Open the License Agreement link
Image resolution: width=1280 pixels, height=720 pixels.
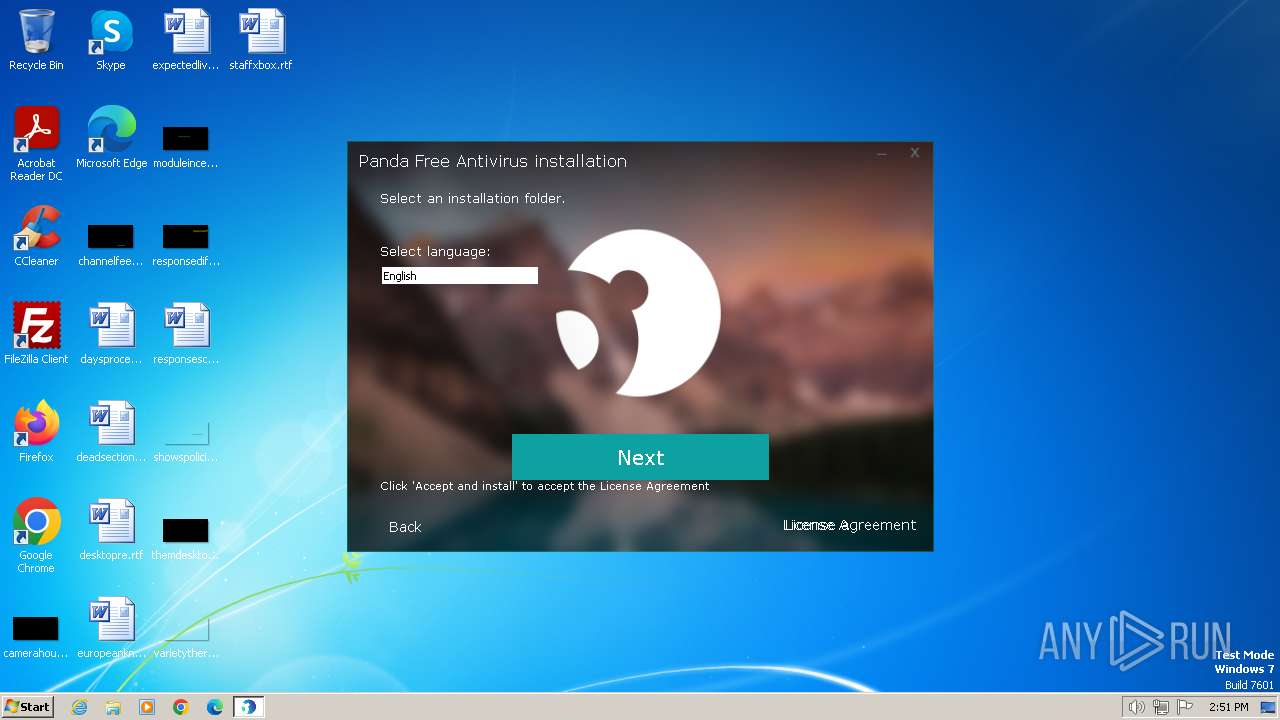coord(849,525)
